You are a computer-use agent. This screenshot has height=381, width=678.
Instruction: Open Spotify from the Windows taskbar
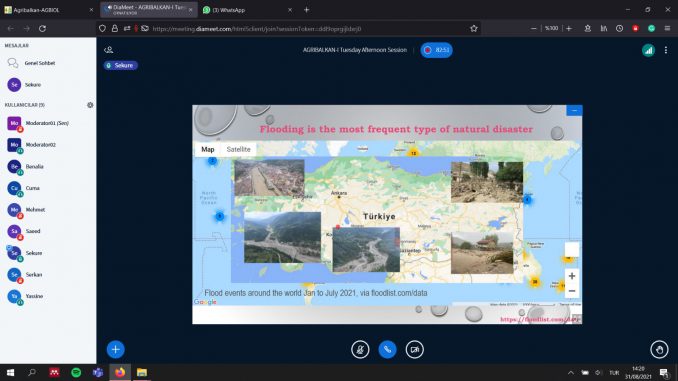pyautogui.click(x=76, y=372)
